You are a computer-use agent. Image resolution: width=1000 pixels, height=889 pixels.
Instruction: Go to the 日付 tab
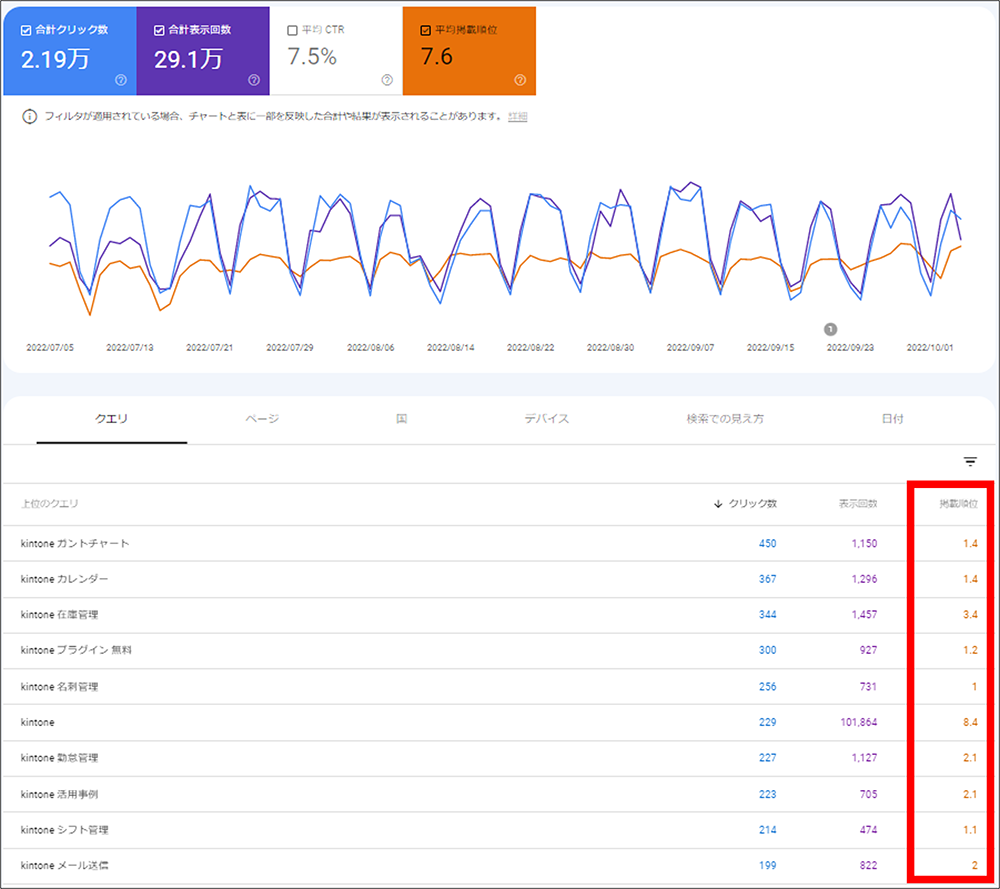tap(892, 419)
